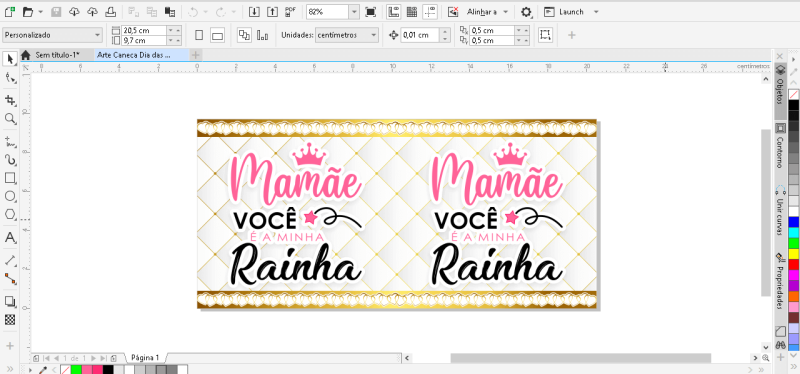Click the nudge distance field 0,01 cm

click(420, 35)
